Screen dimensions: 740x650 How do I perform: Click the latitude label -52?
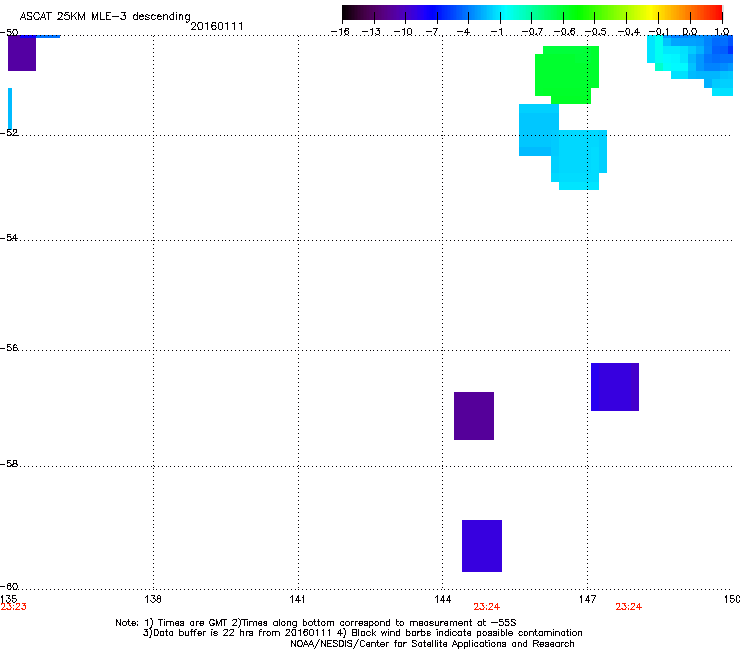9,133
